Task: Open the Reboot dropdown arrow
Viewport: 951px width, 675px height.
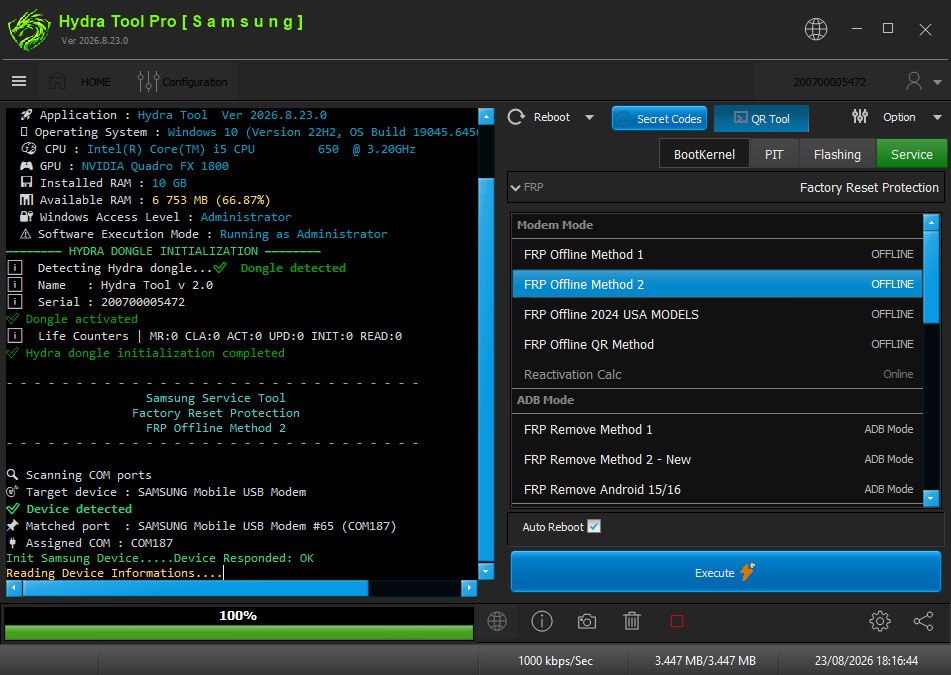Action: [x=590, y=118]
